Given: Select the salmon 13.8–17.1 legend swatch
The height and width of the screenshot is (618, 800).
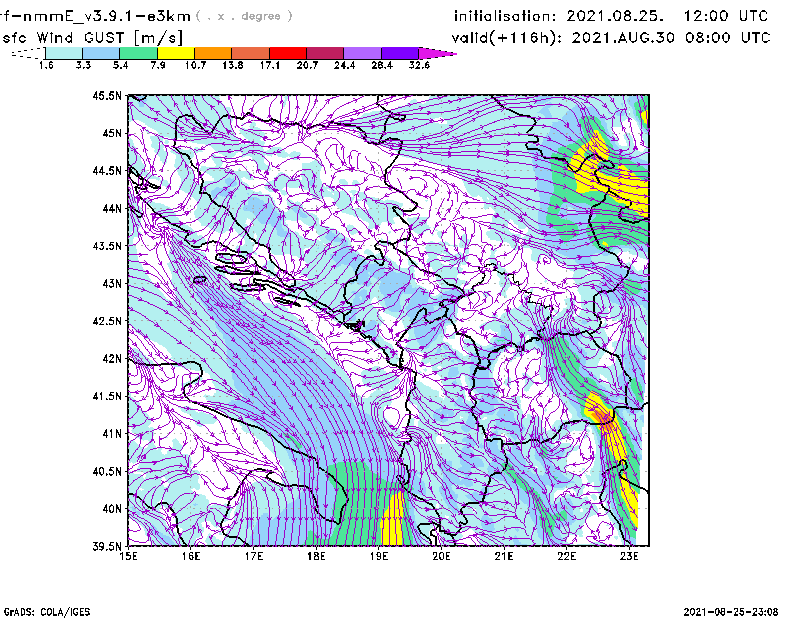Looking at the screenshot, I should point(251,53).
